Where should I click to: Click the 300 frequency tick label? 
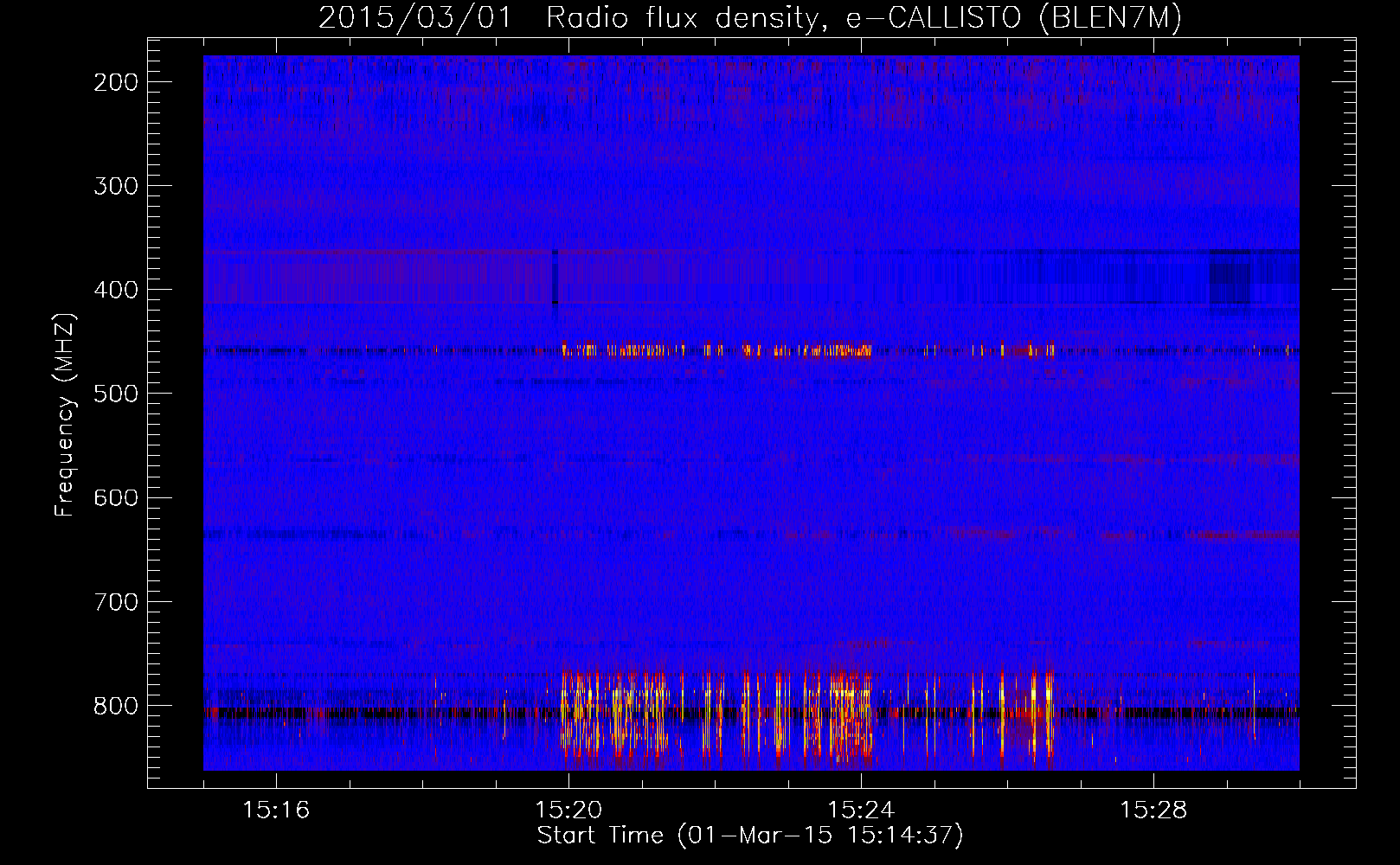(x=116, y=186)
